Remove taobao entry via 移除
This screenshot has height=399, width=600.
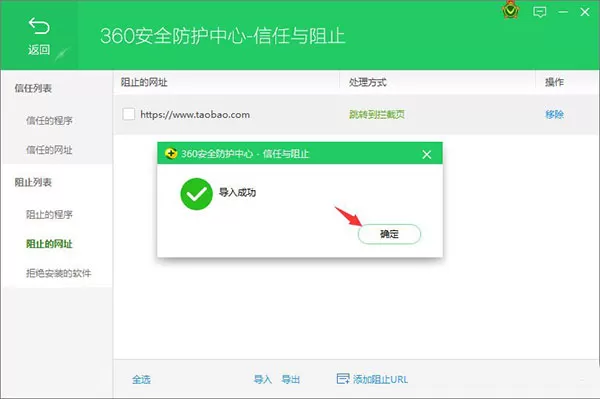pos(554,114)
